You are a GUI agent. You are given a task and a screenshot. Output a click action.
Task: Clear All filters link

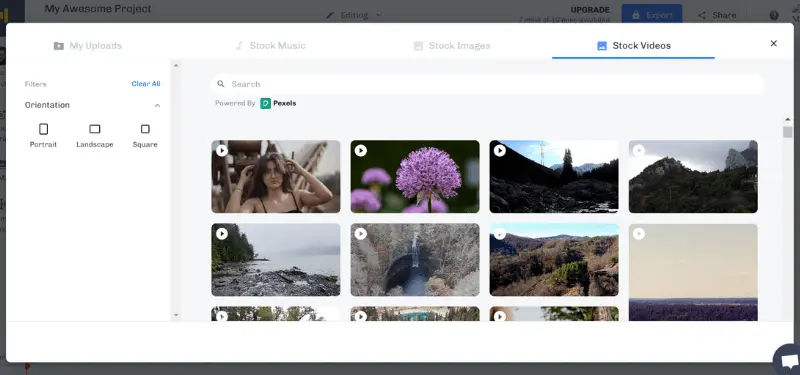pyautogui.click(x=146, y=84)
